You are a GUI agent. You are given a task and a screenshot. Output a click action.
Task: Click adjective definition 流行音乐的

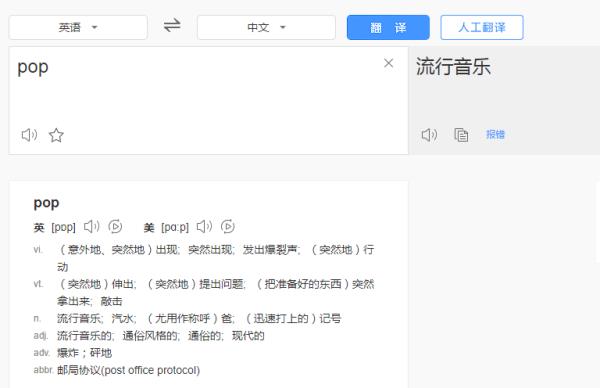85,336
